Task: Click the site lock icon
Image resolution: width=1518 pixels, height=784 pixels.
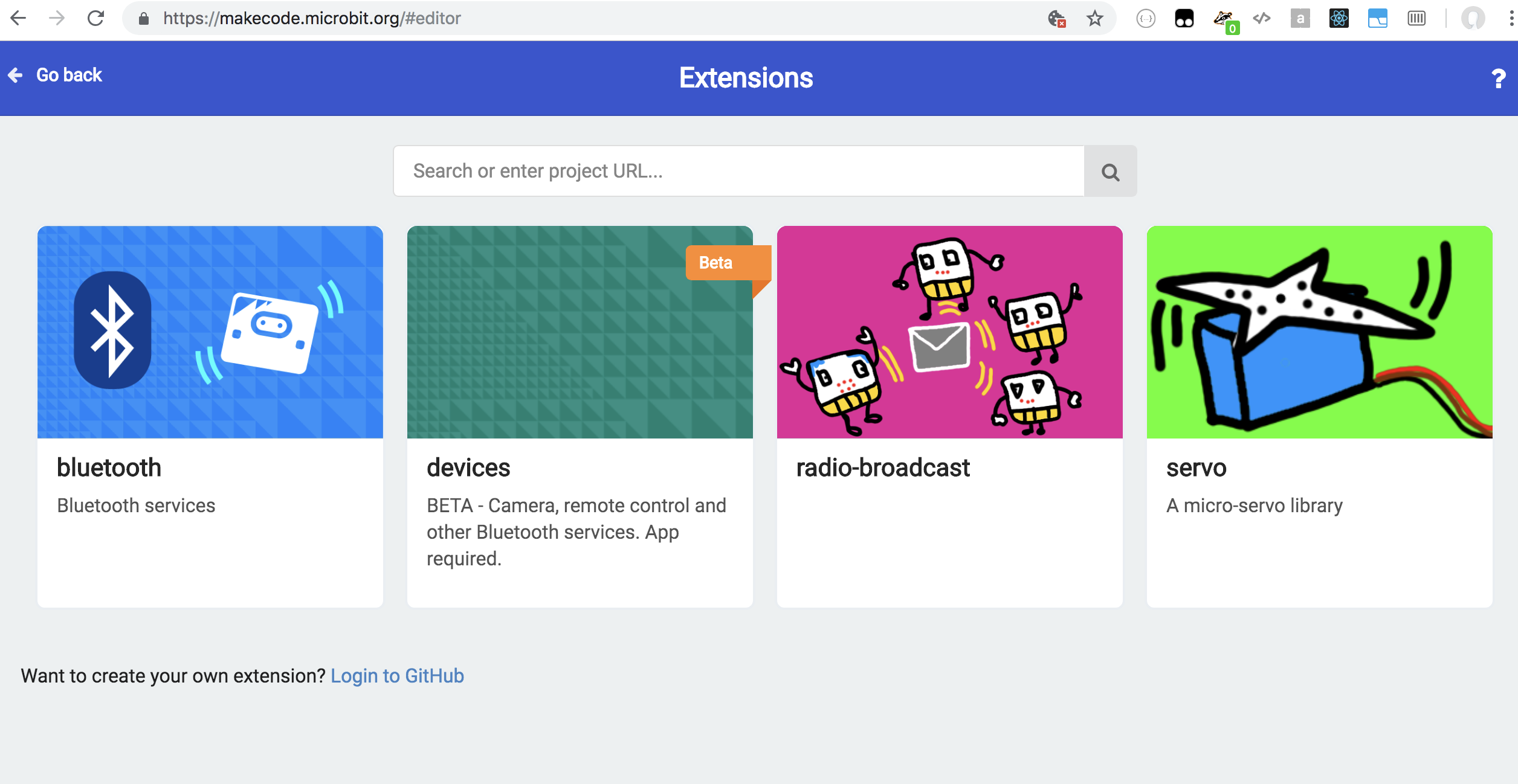Action: coord(144,19)
